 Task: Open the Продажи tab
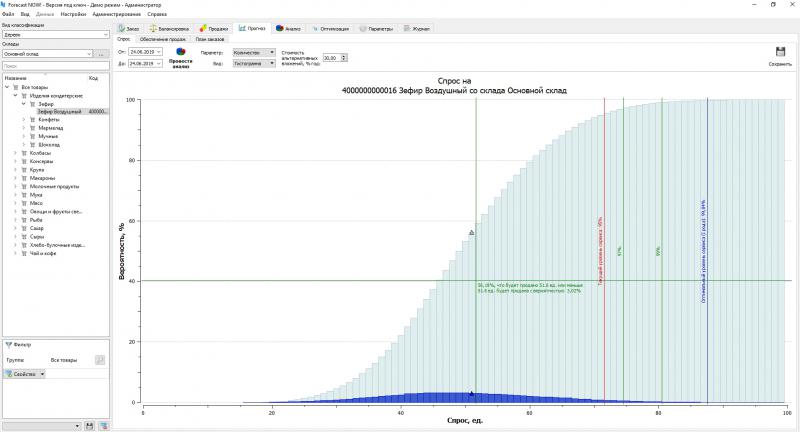(x=214, y=29)
